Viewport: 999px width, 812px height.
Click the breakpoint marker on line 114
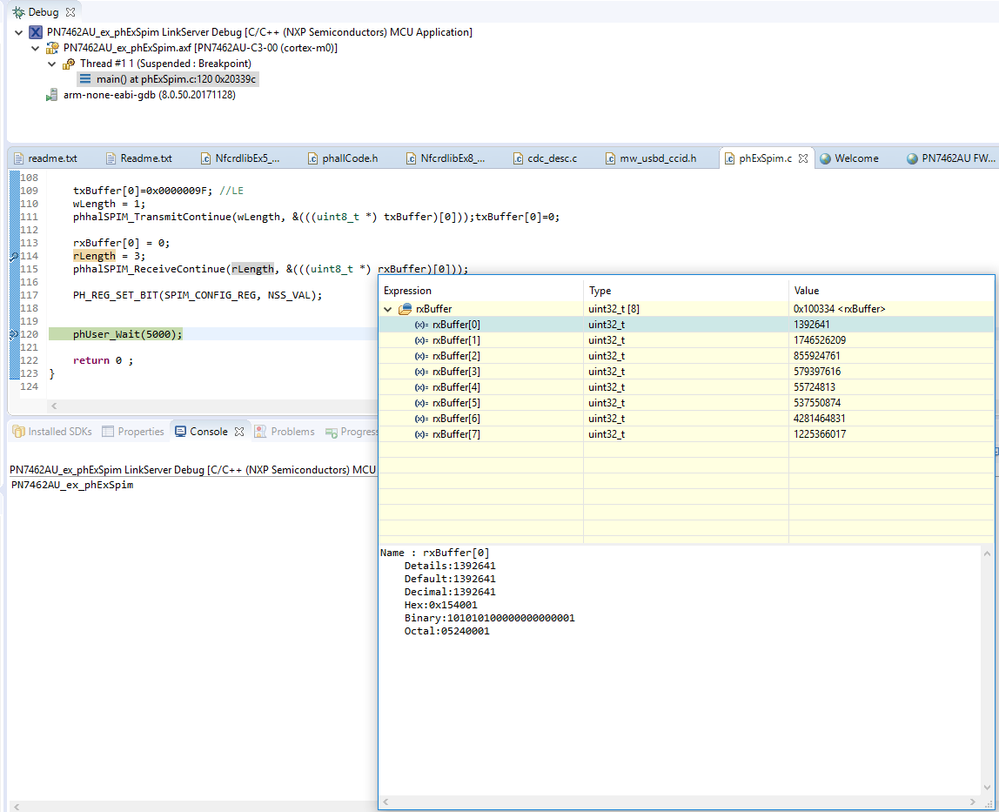pos(13,256)
